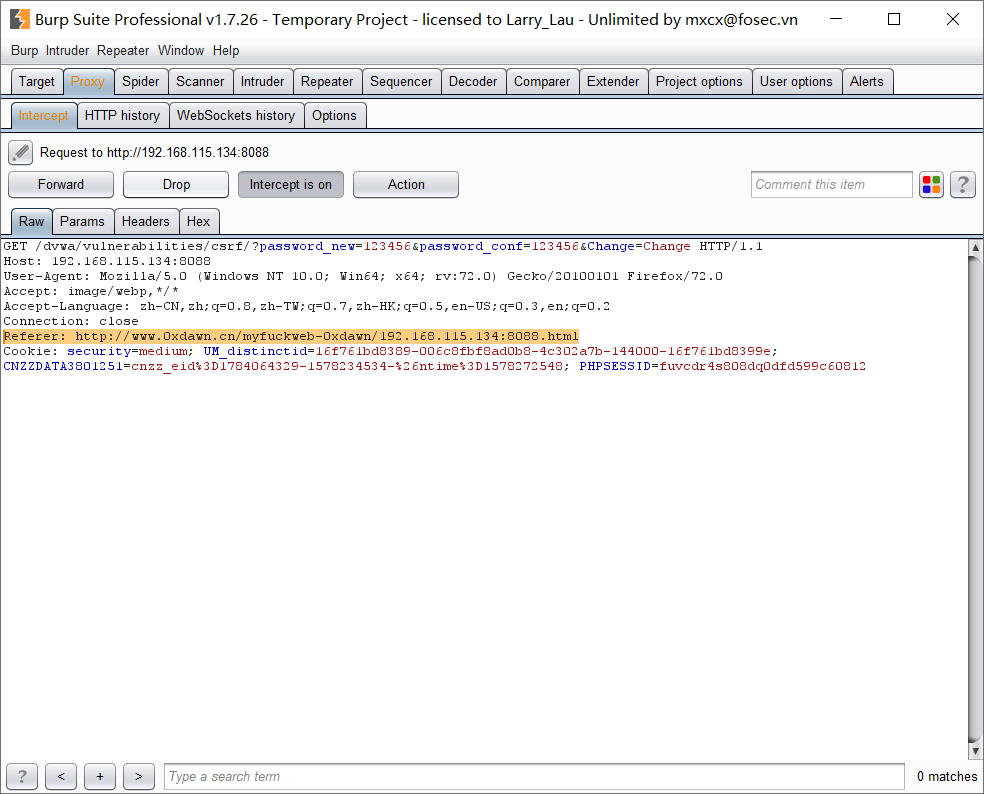Click the User-Agent header line
Viewport: 984px width, 794px height.
tap(363, 276)
